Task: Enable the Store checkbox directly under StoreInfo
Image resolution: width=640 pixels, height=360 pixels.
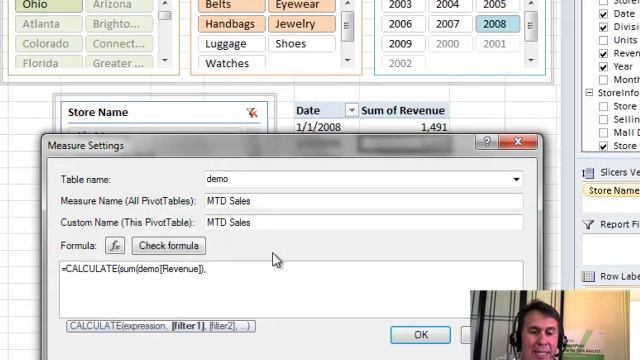Action: point(603,107)
